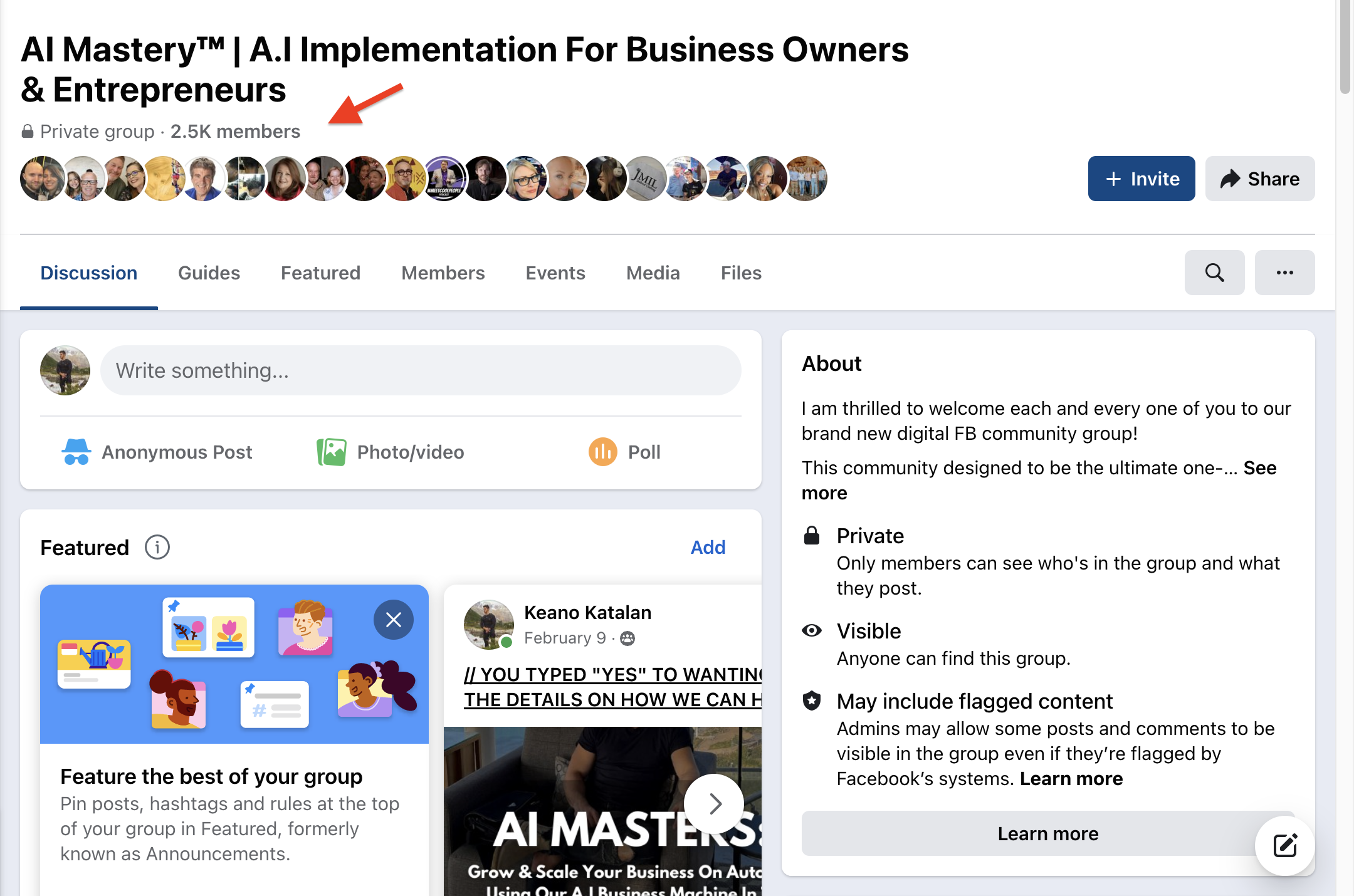
Task: Open the Featured tab
Action: pos(321,273)
